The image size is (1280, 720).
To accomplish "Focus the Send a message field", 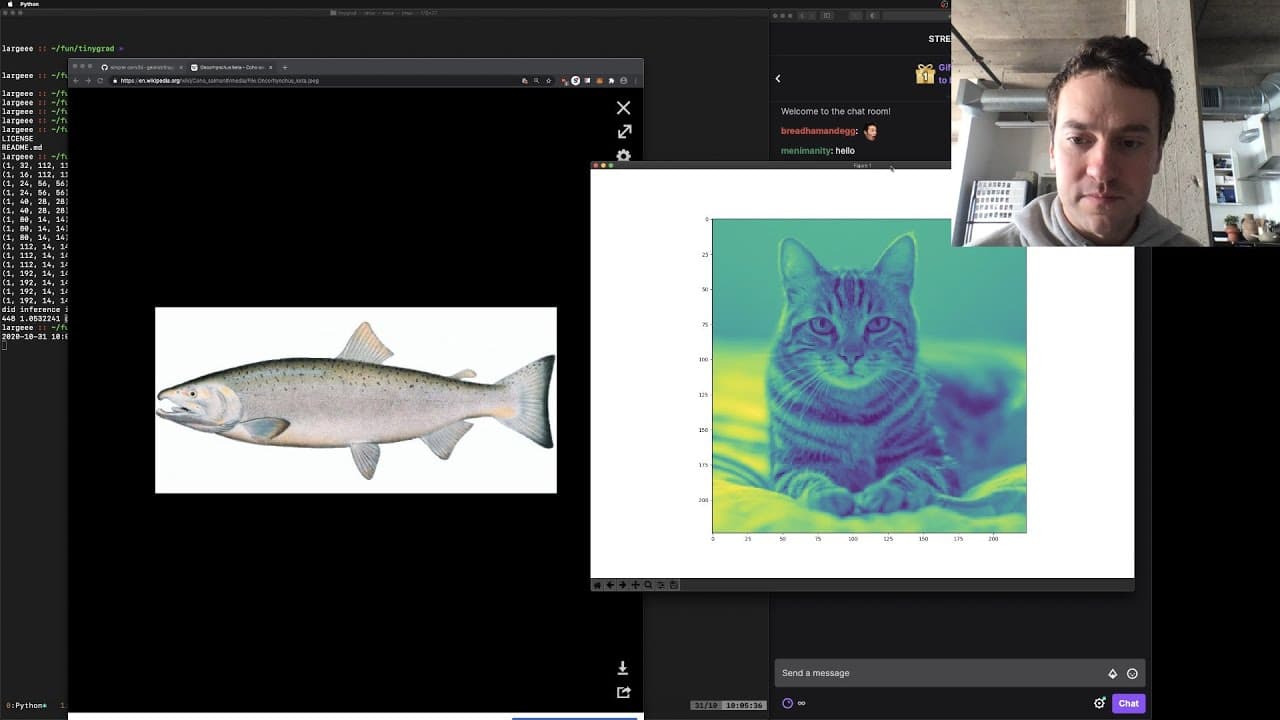I will coord(940,673).
